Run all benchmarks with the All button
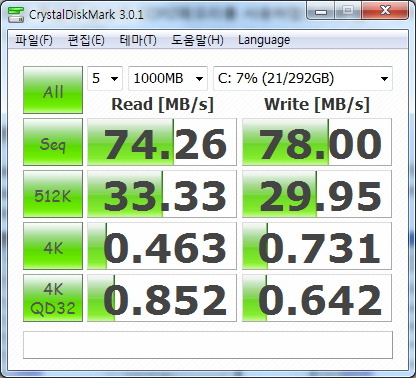Screen dimensions: 416x378 coord(53,90)
